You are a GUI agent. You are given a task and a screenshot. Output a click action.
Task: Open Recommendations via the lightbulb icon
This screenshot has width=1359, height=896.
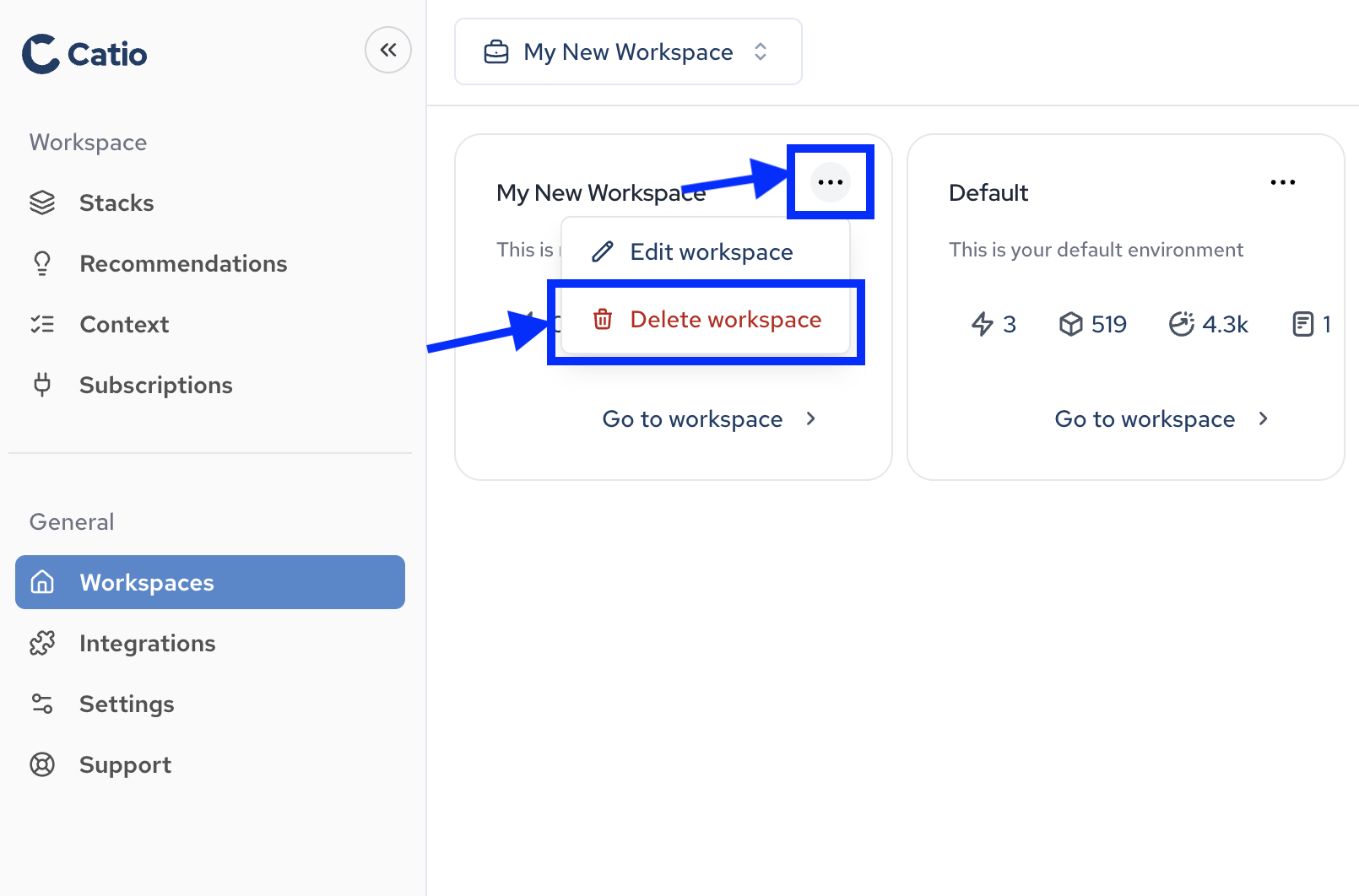tap(41, 263)
